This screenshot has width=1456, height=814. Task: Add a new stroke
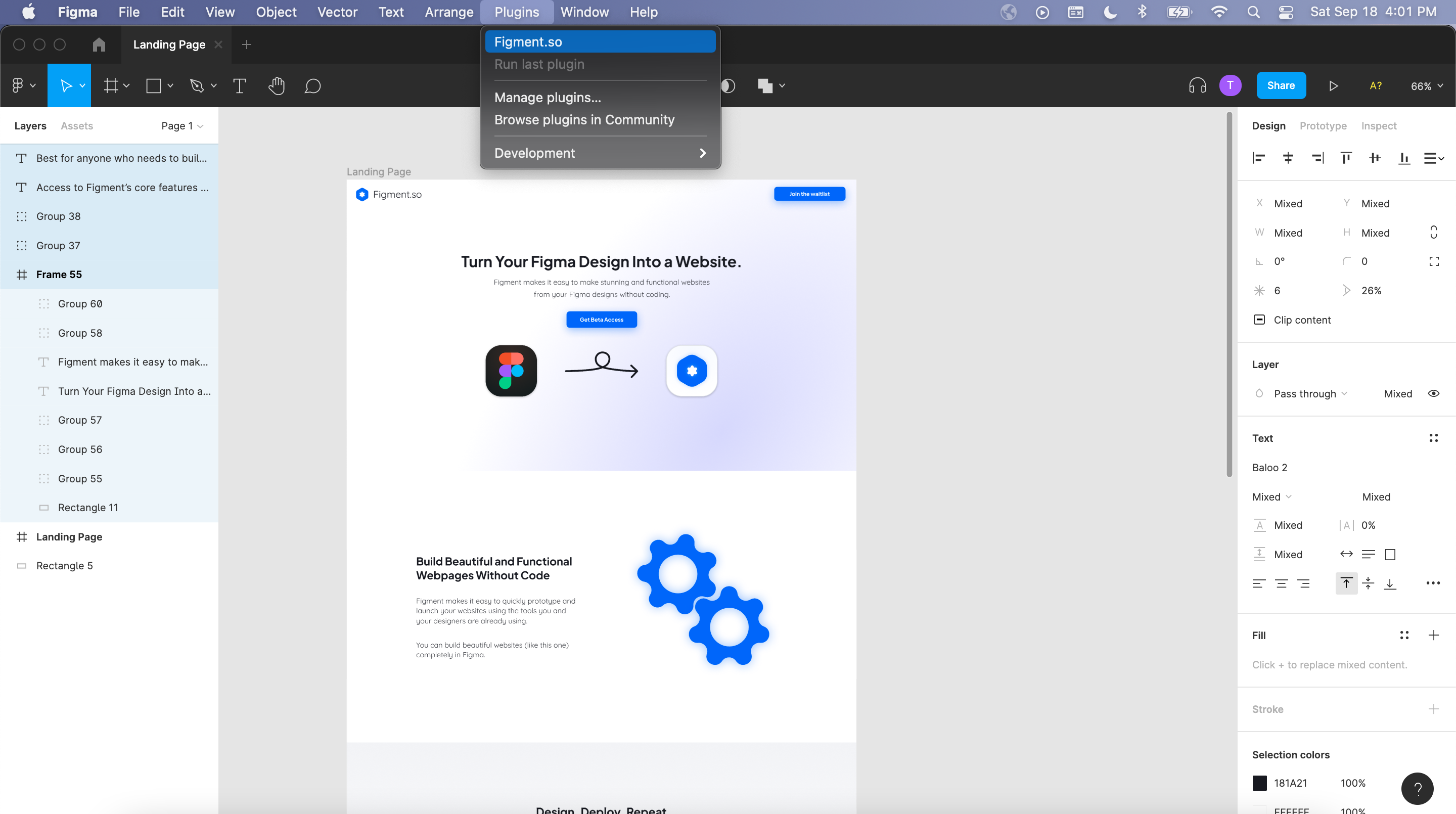(1433, 709)
